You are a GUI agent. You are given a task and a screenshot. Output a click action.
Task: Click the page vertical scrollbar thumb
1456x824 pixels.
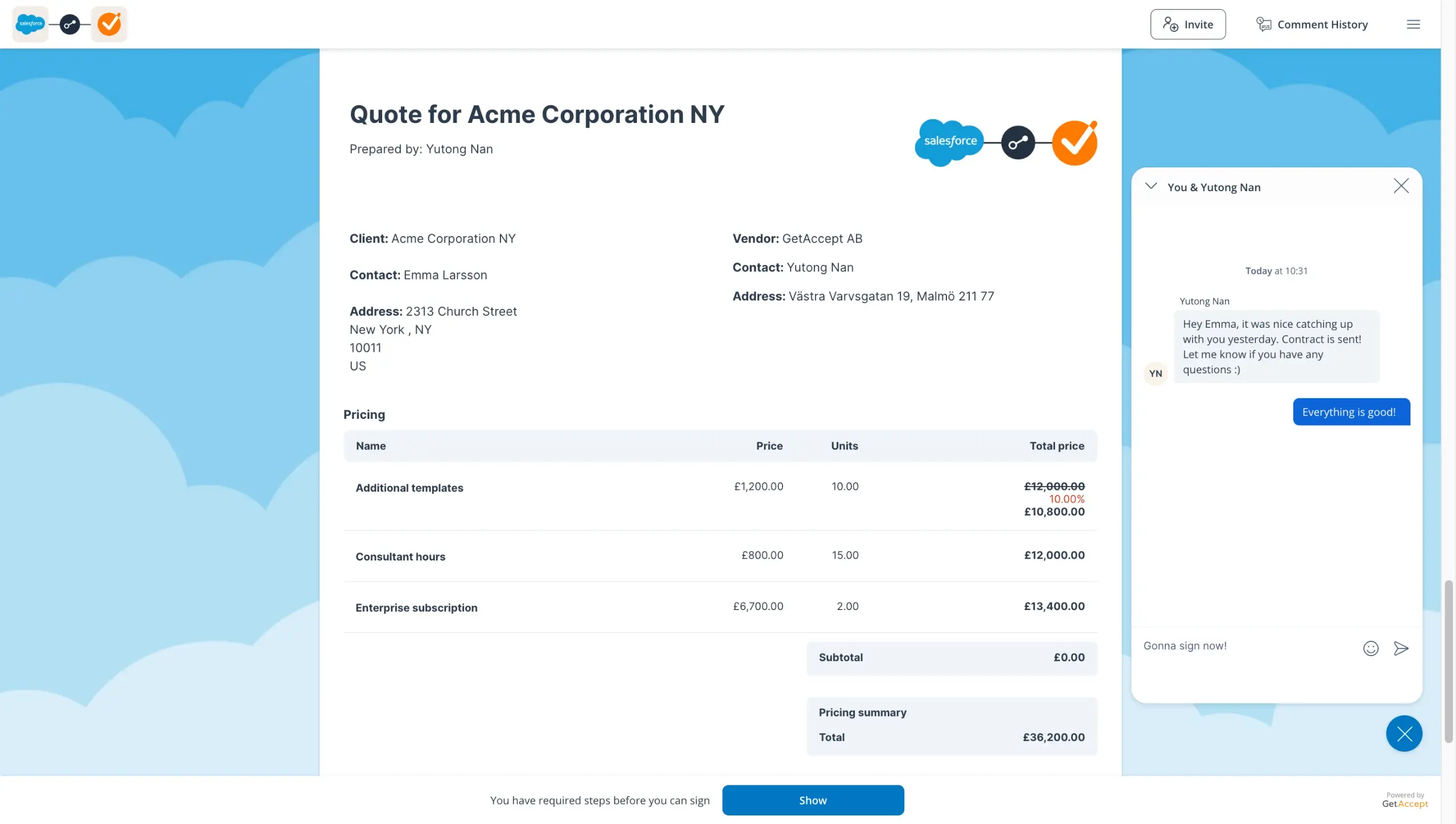(1448, 661)
